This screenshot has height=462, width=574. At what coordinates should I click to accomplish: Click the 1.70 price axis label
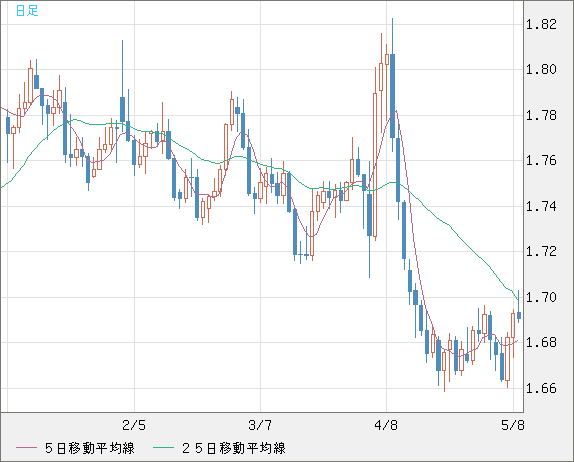[x=541, y=297]
